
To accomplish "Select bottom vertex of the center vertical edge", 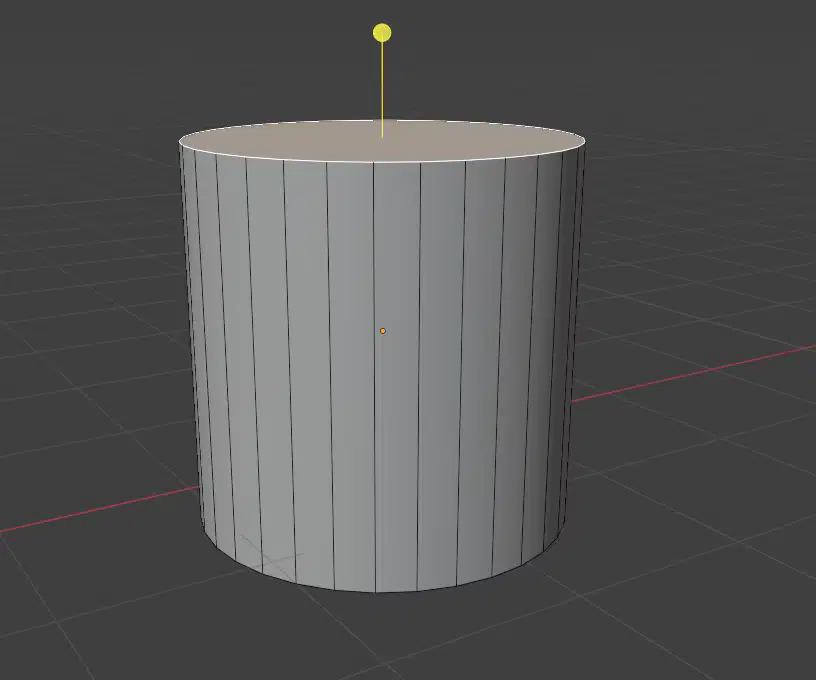I will [375, 592].
